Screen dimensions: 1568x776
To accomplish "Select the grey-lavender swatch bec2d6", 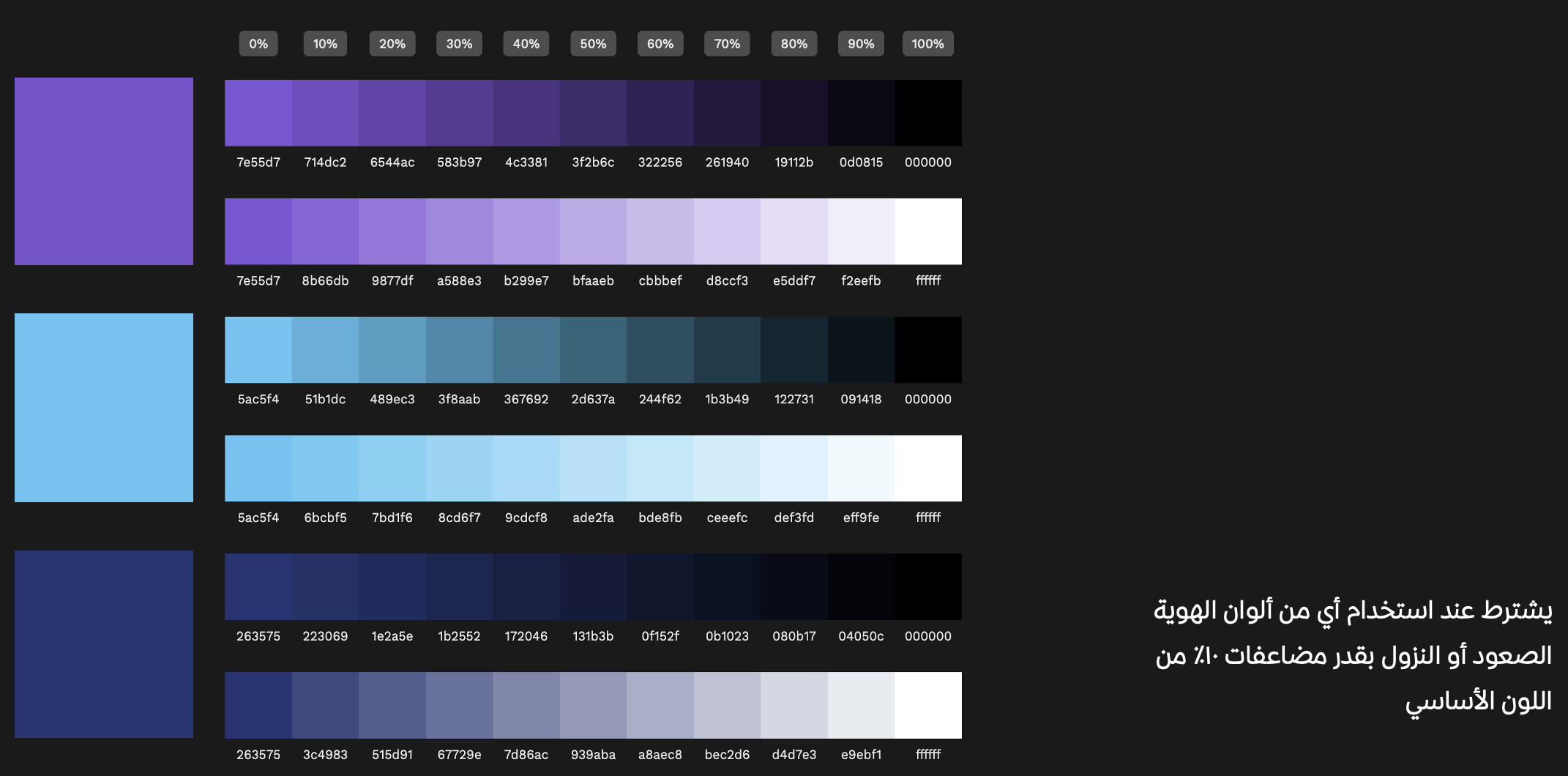I will click(x=727, y=705).
